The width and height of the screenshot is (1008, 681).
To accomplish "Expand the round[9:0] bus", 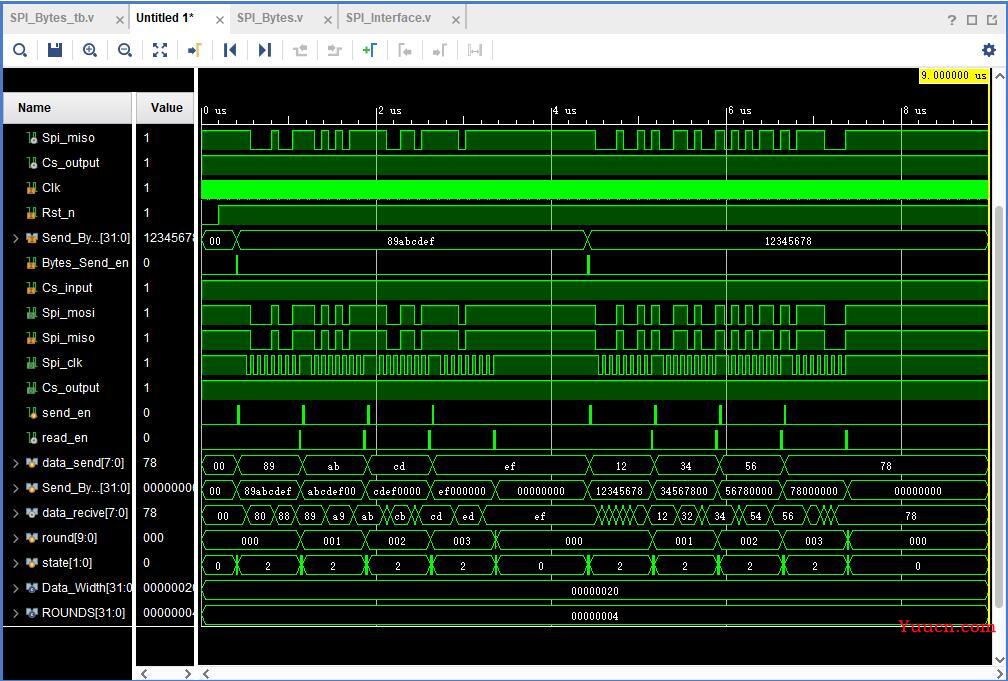I will (15, 538).
